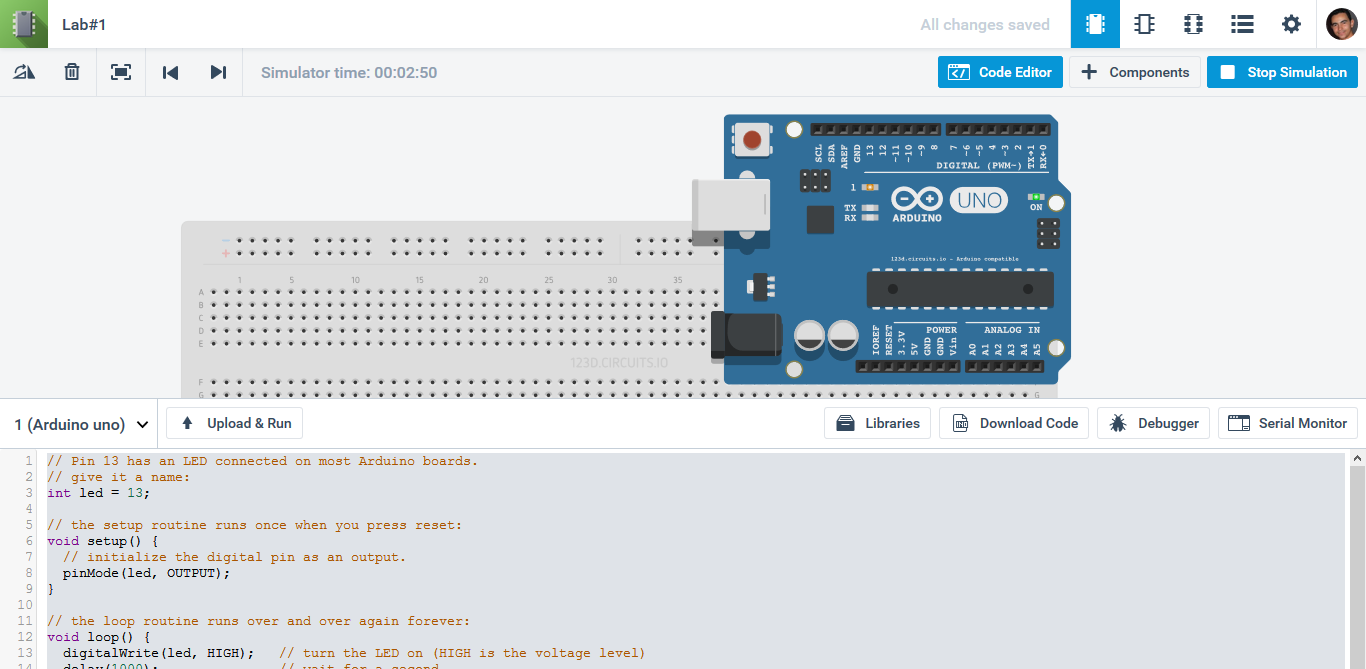The image size is (1366, 669).
Task: Switch to PCB view icon
Action: [x=1193, y=24]
